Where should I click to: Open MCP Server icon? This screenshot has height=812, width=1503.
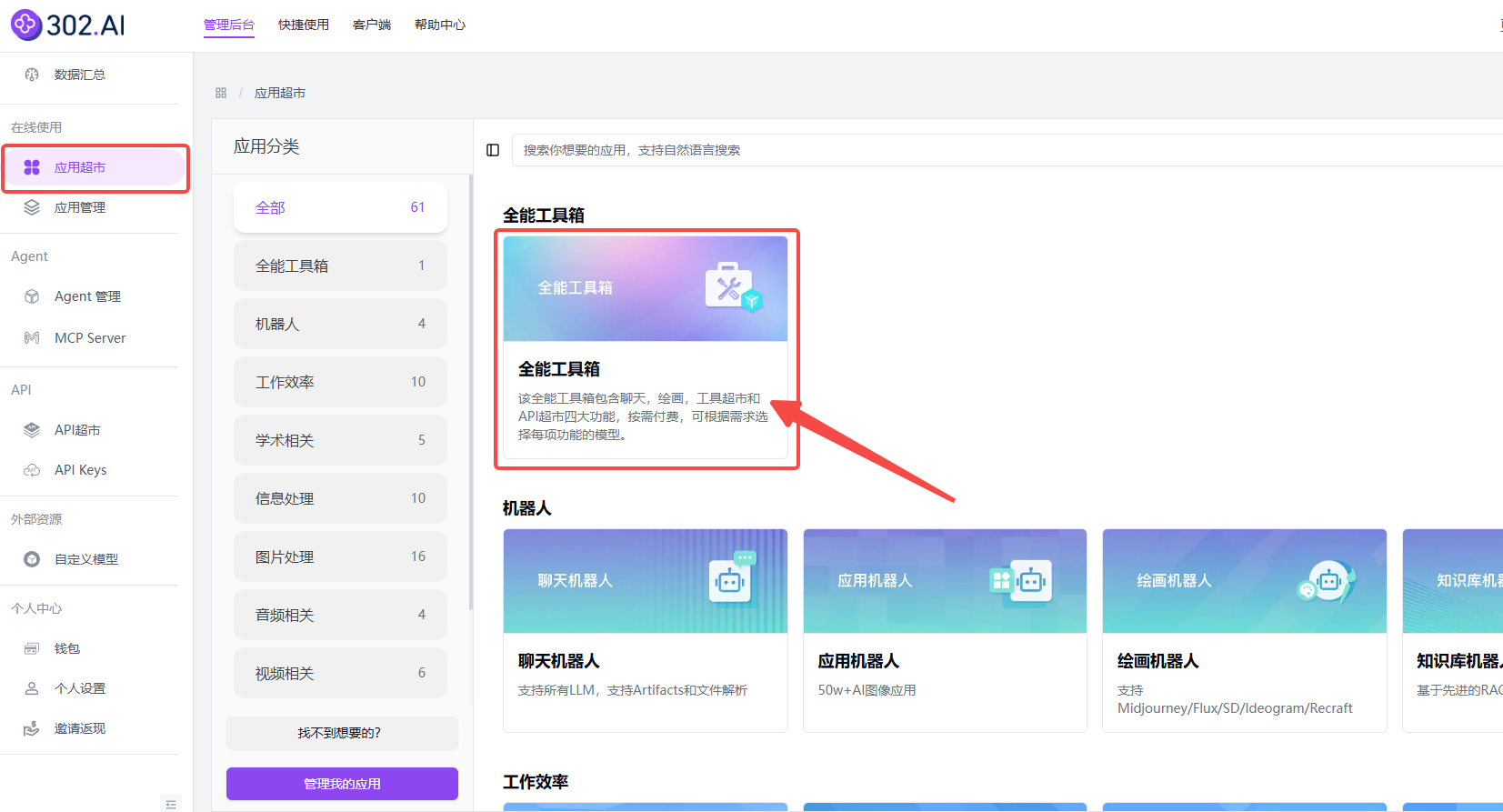(32, 338)
